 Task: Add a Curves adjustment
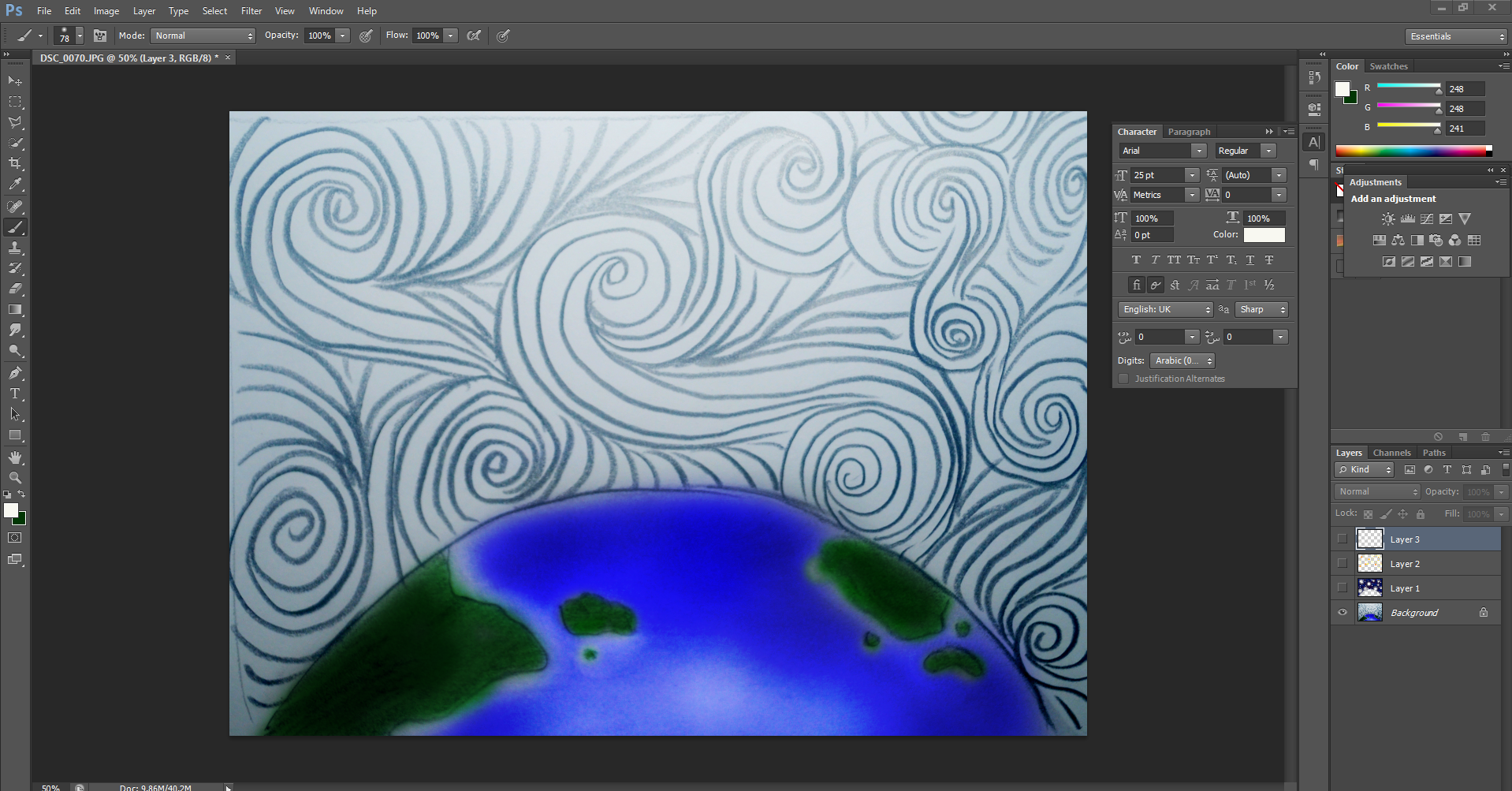(1427, 218)
